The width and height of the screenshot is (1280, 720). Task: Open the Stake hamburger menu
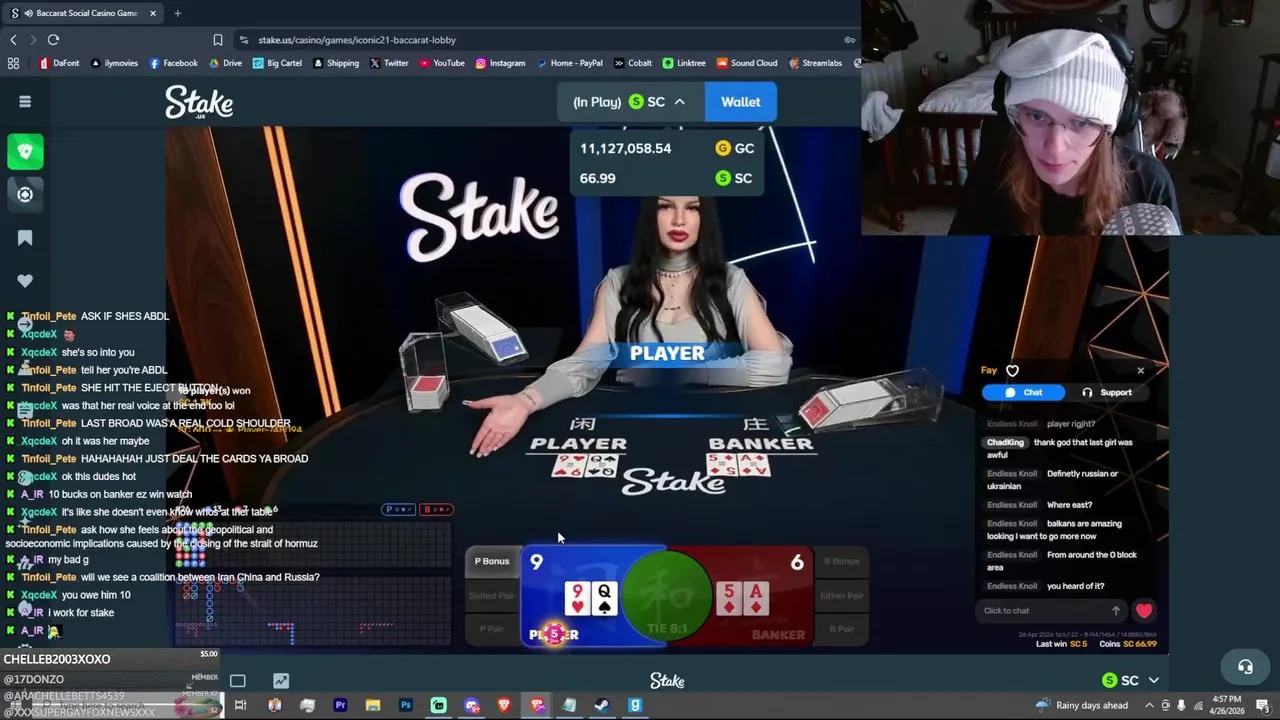tap(25, 101)
